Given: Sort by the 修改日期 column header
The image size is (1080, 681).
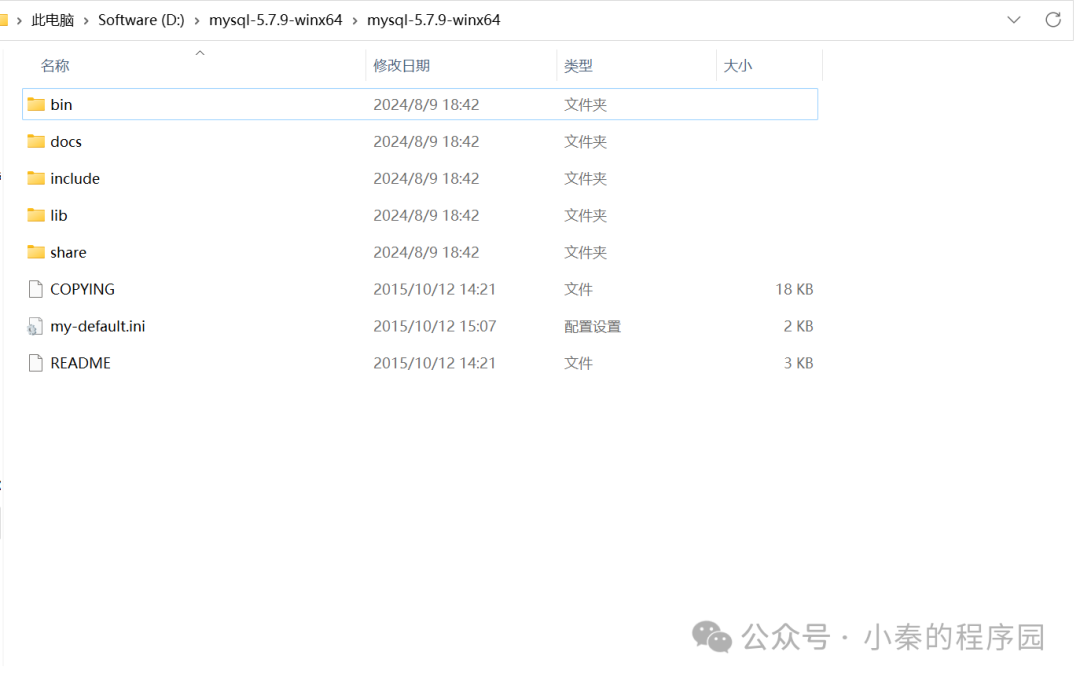Looking at the screenshot, I should click(402, 65).
